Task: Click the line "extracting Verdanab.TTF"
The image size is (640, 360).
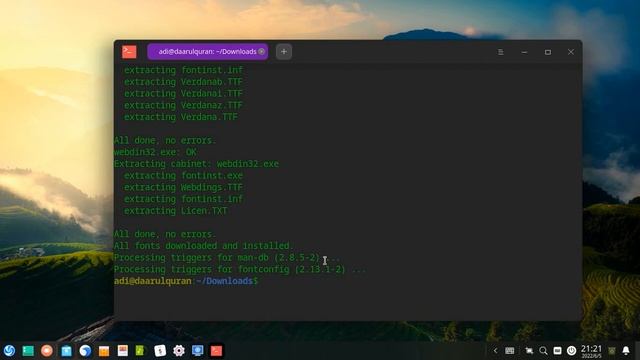Action: pyautogui.click(x=183, y=82)
